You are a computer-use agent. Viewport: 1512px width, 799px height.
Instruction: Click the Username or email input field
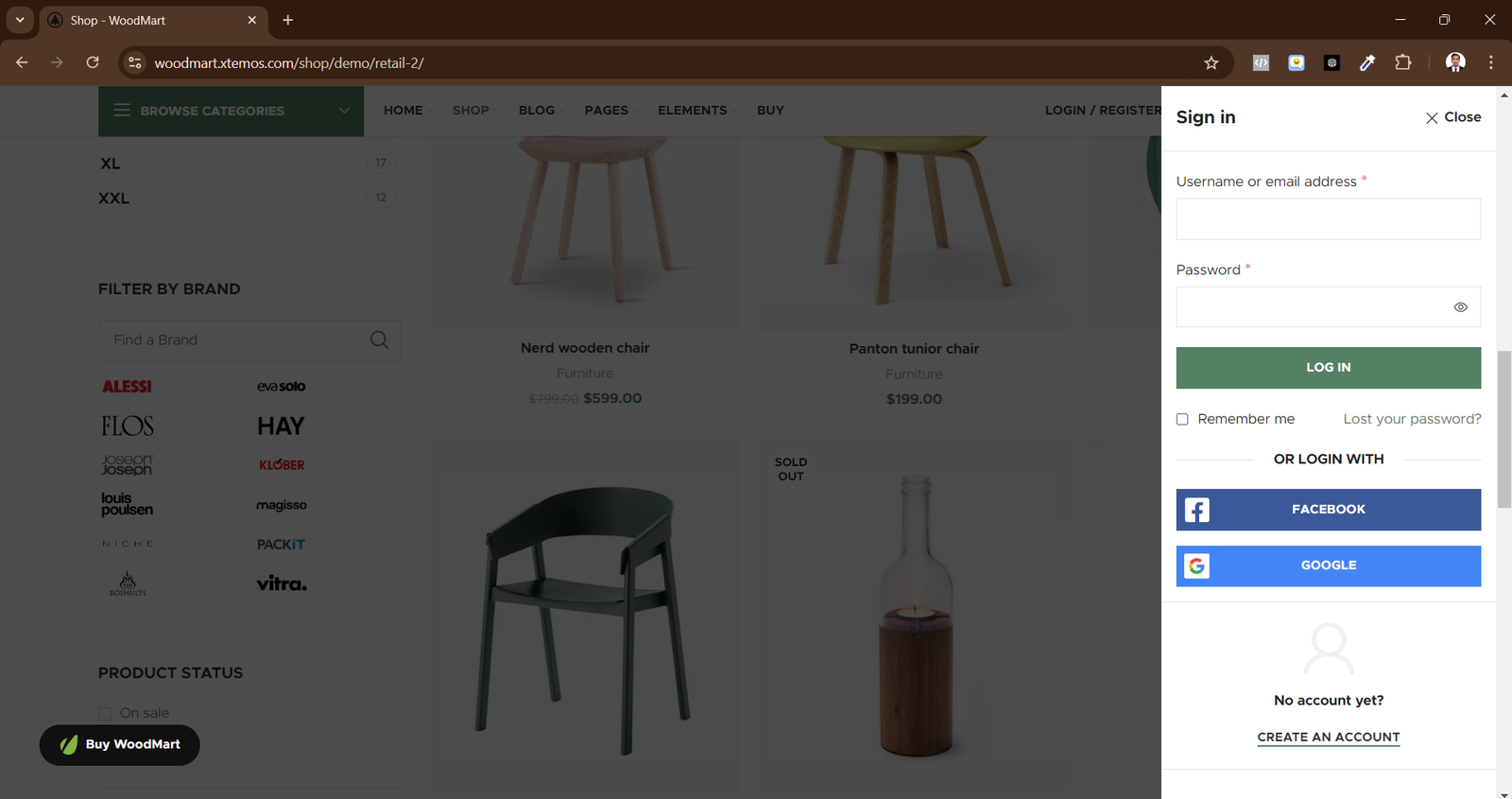click(1328, 219)
